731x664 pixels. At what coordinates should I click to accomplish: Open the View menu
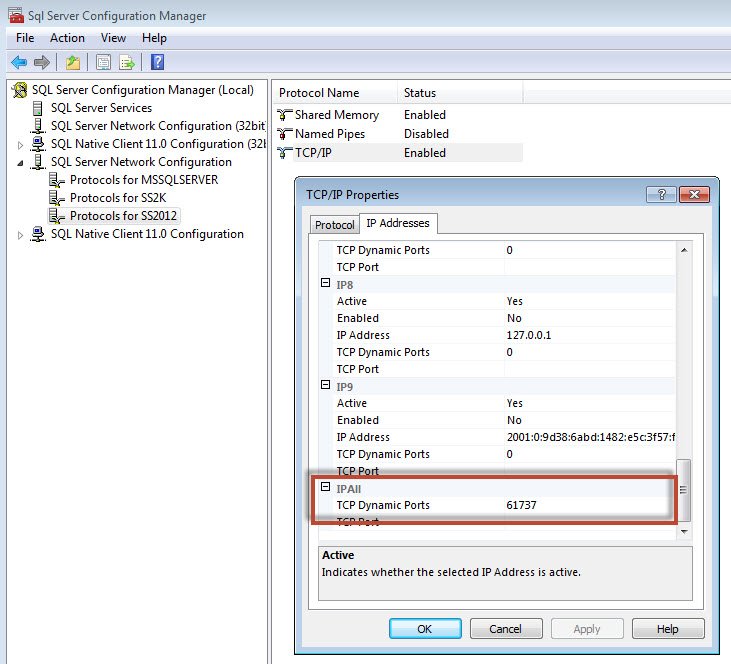(113, 38)
